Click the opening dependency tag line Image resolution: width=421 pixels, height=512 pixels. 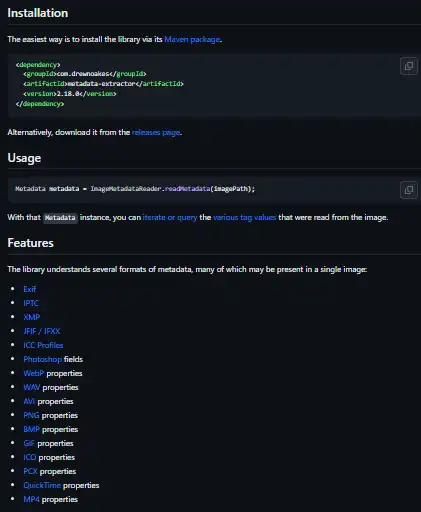point(38,64)
